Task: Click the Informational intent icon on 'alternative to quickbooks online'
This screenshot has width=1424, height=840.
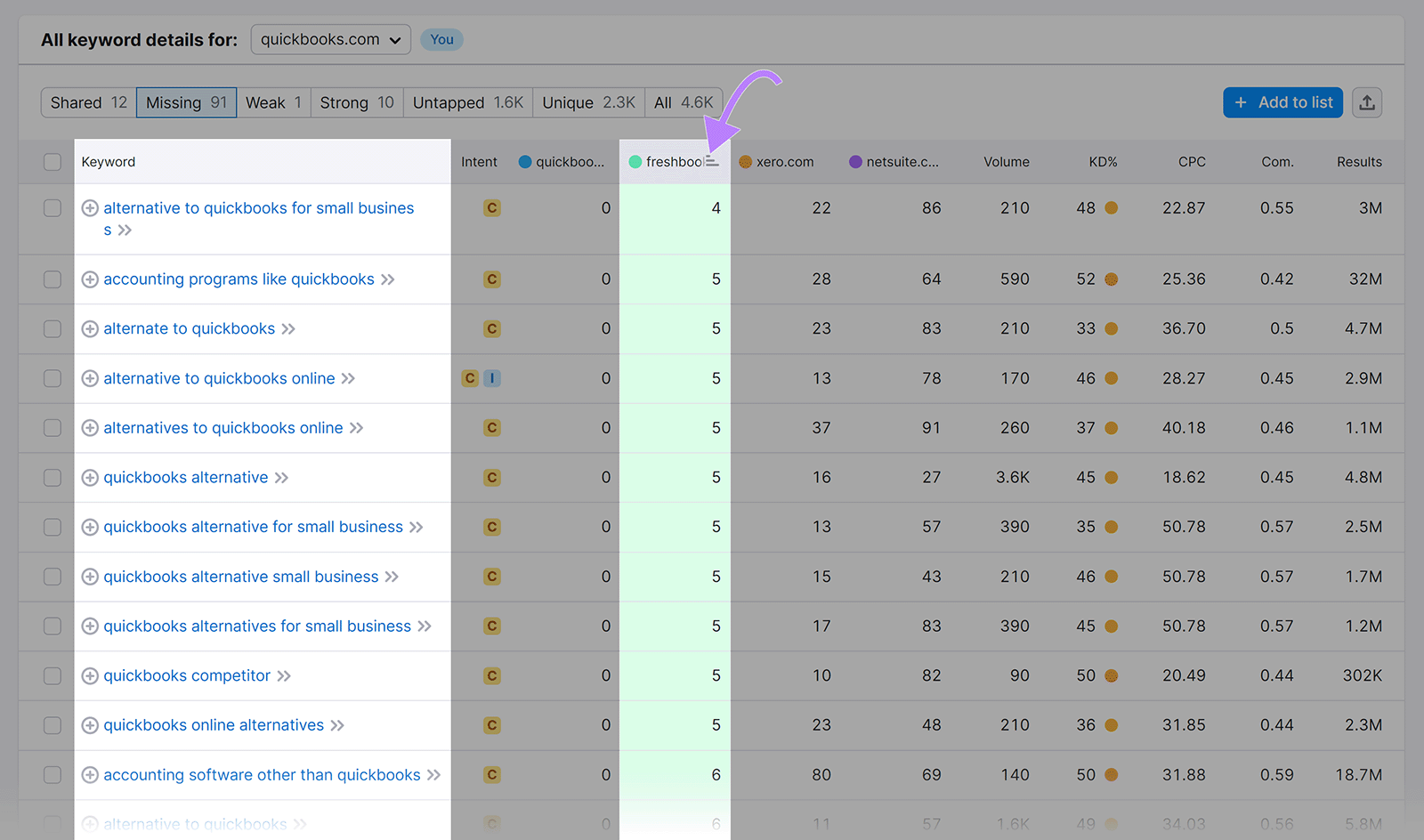Action: pos(492,378)
